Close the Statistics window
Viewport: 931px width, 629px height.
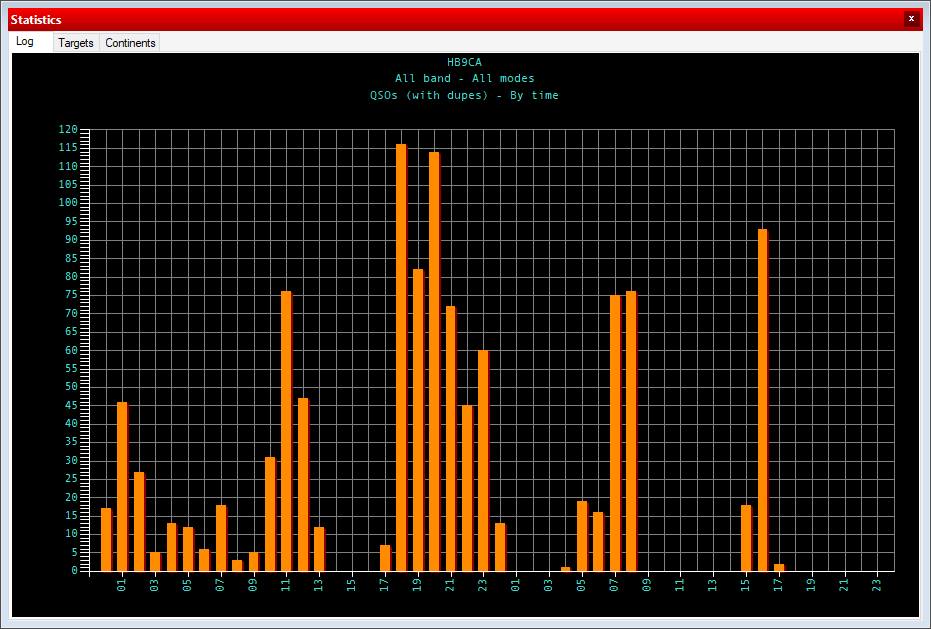910,19
